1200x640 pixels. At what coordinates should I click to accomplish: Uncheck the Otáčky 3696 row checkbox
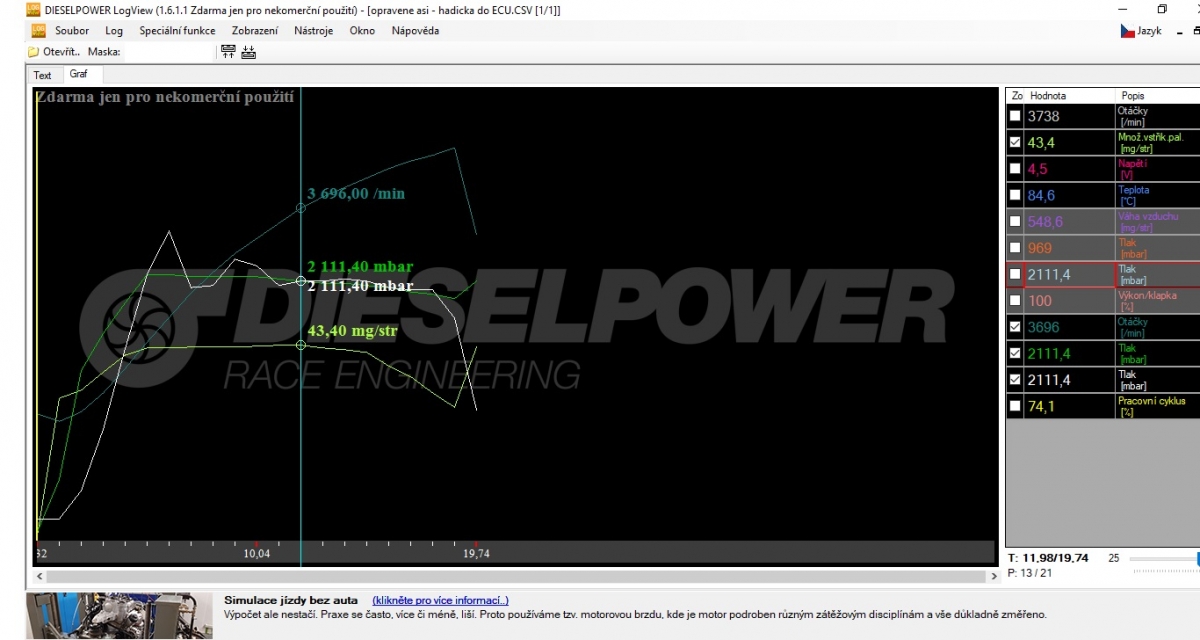coord(1015,327)
